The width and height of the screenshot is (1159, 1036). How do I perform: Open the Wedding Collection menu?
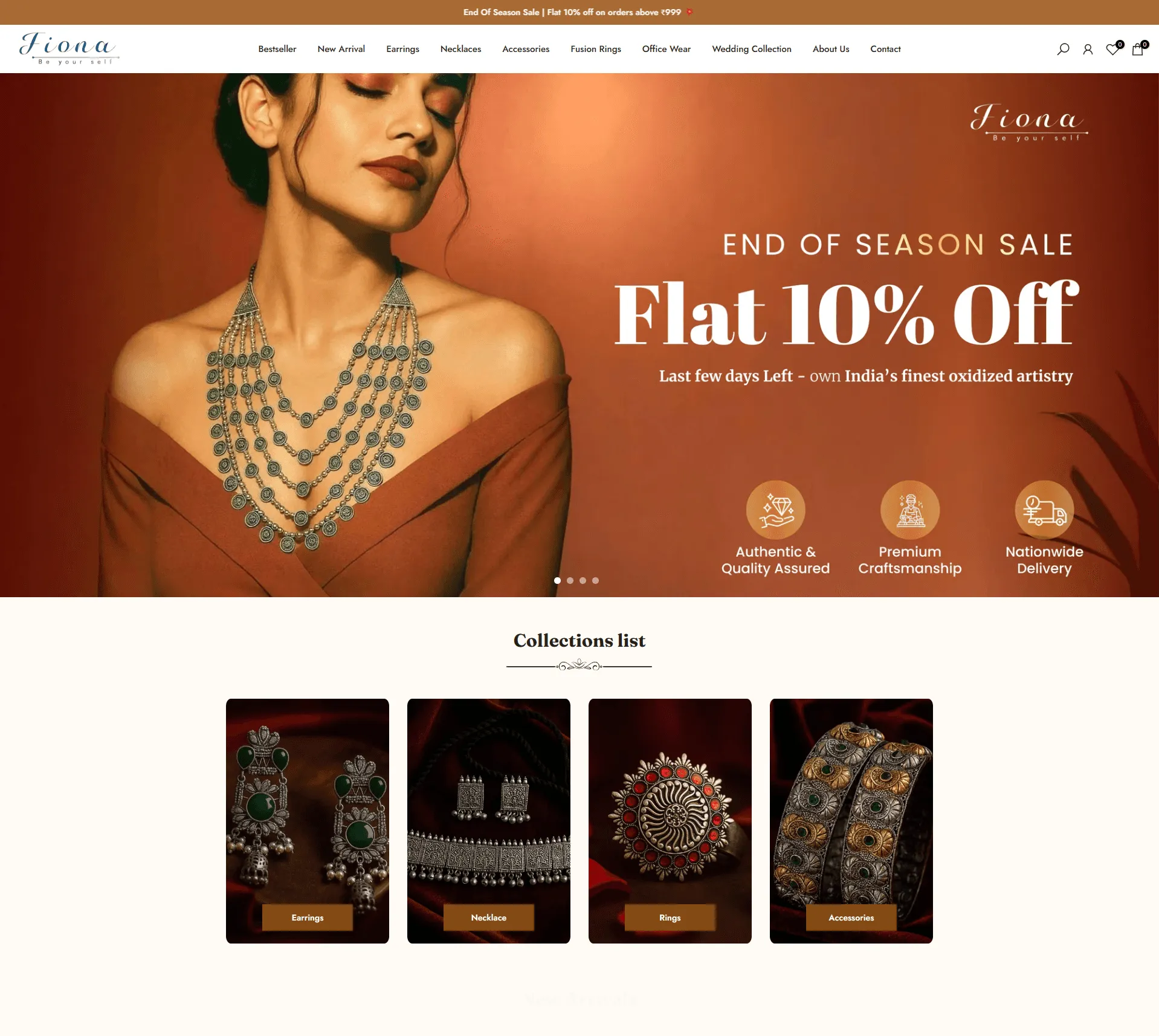pyautogui.click(x=751, y=49)
